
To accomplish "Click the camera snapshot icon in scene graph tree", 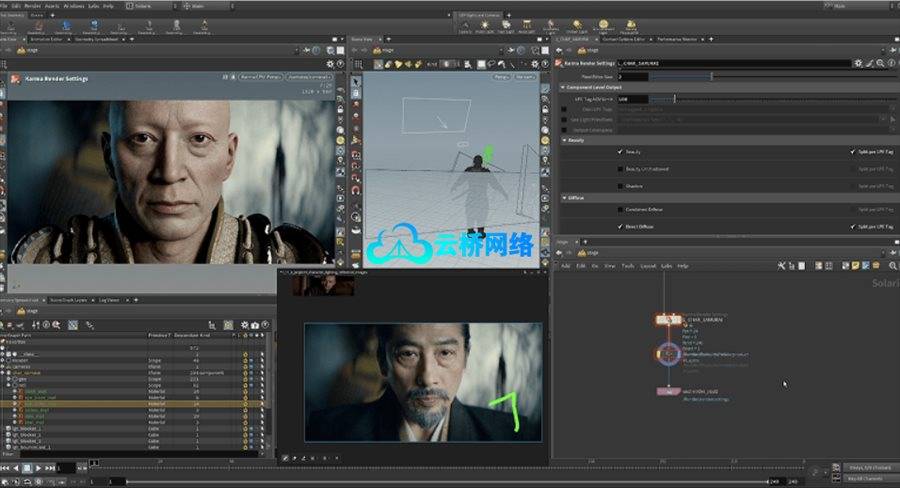I will [256, 325].
